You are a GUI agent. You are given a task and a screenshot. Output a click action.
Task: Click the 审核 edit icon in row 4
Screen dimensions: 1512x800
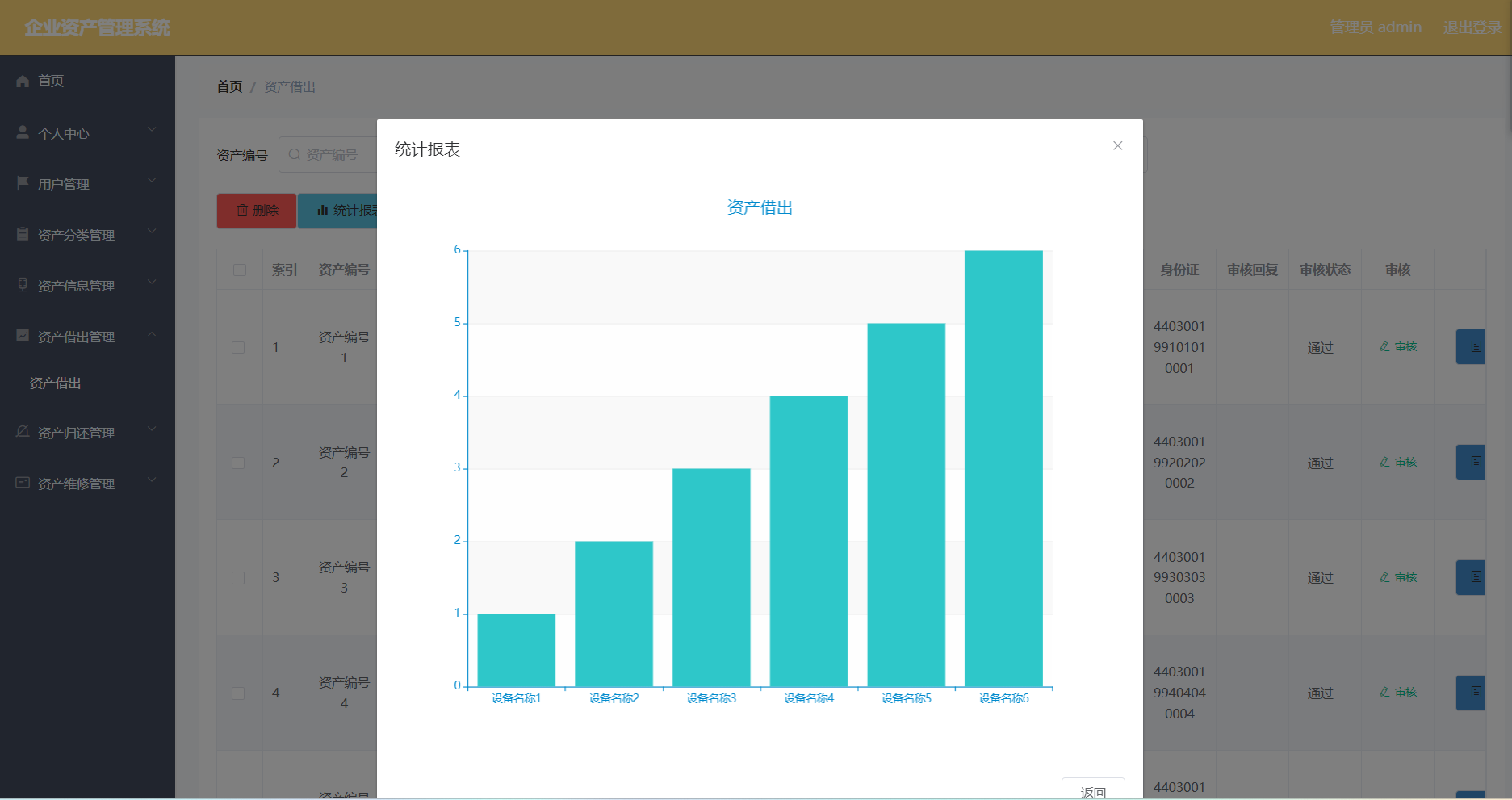click(1385, 692)
